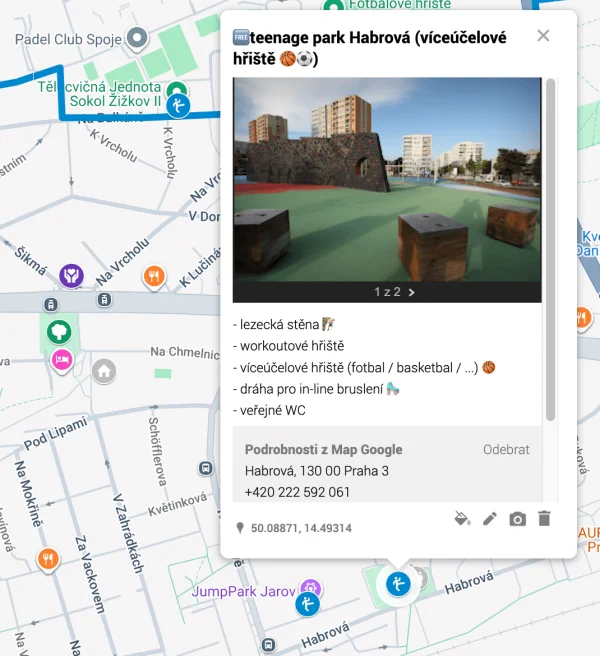The image size is (600, 656).
Task: Close the teenage park Habrová info card
Action: click(x=543, y=36)
